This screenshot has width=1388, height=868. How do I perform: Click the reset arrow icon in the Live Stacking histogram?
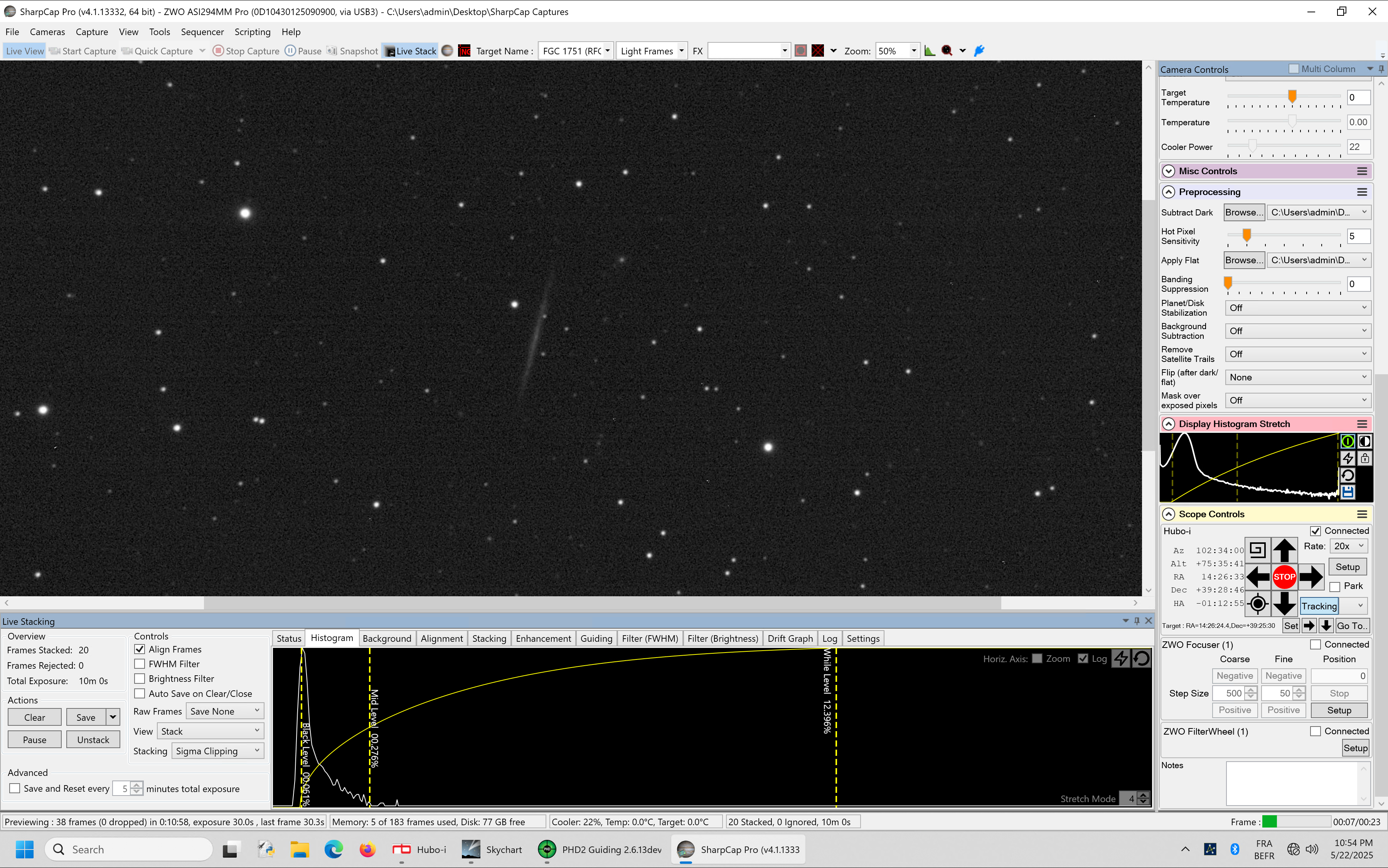pyautogui.click(x=1142, y=658)
